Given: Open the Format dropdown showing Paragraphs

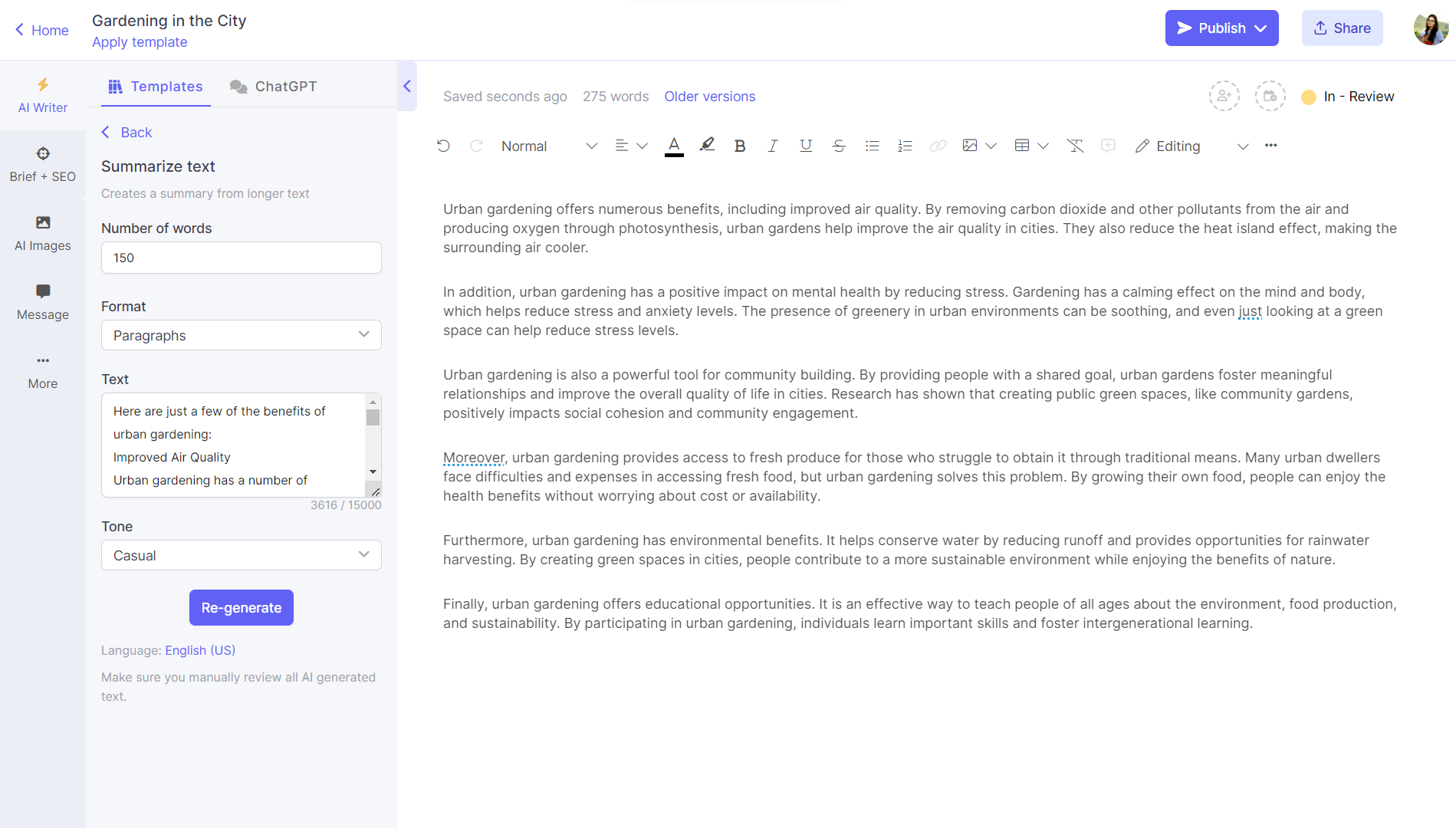Looking at the screenshot, I should click(241, 335).
